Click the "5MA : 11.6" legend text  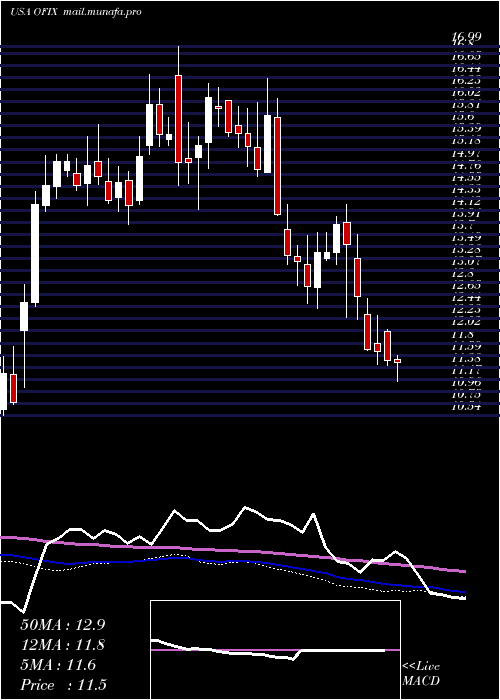[x=58, y=665]
